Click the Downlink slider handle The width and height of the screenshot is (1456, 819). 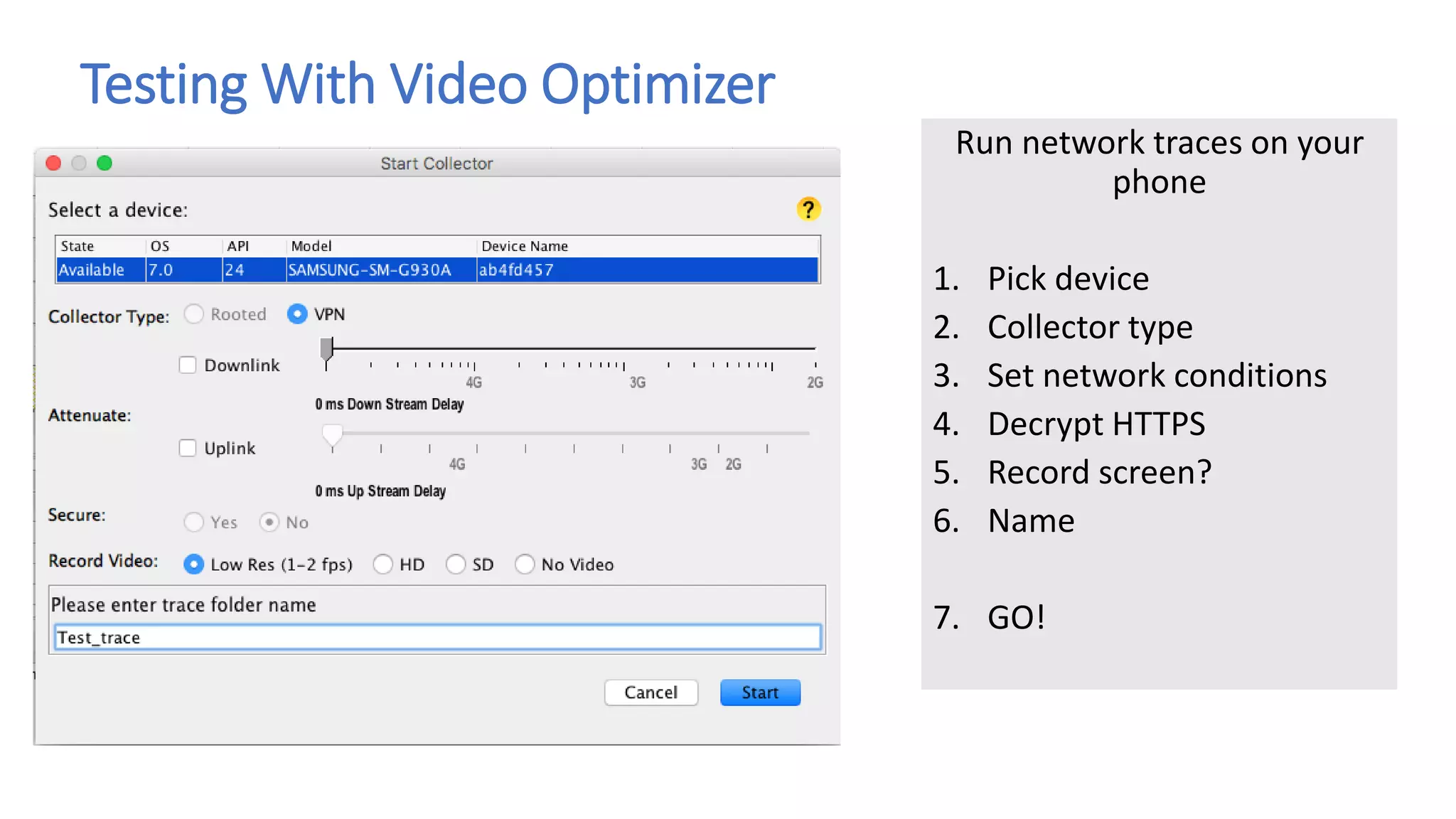coord(326,349)
